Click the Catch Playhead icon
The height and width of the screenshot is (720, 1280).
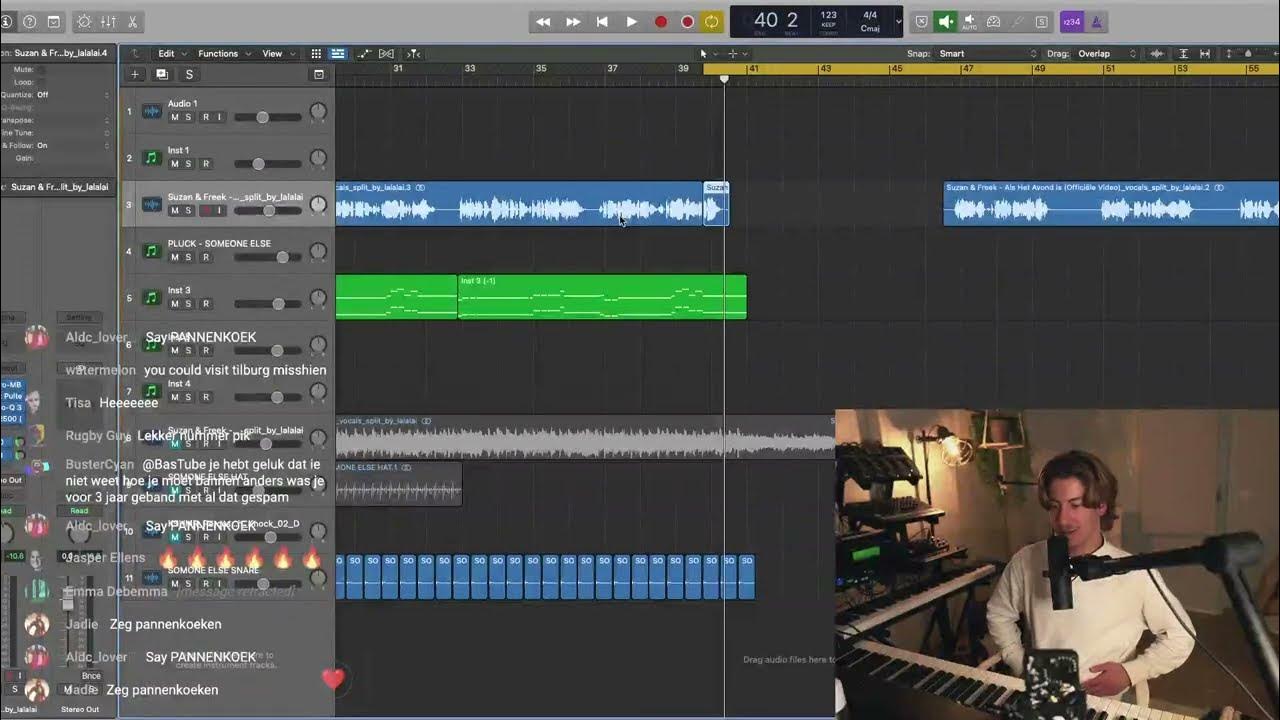(x=413, y=53)
